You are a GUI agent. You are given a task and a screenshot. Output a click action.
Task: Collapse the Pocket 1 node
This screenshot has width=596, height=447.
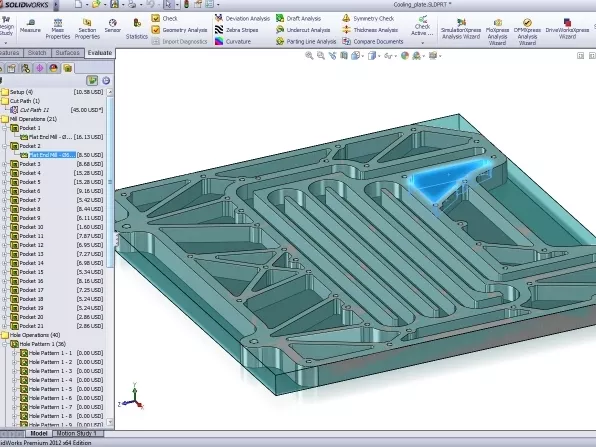(x=5, y=128)
